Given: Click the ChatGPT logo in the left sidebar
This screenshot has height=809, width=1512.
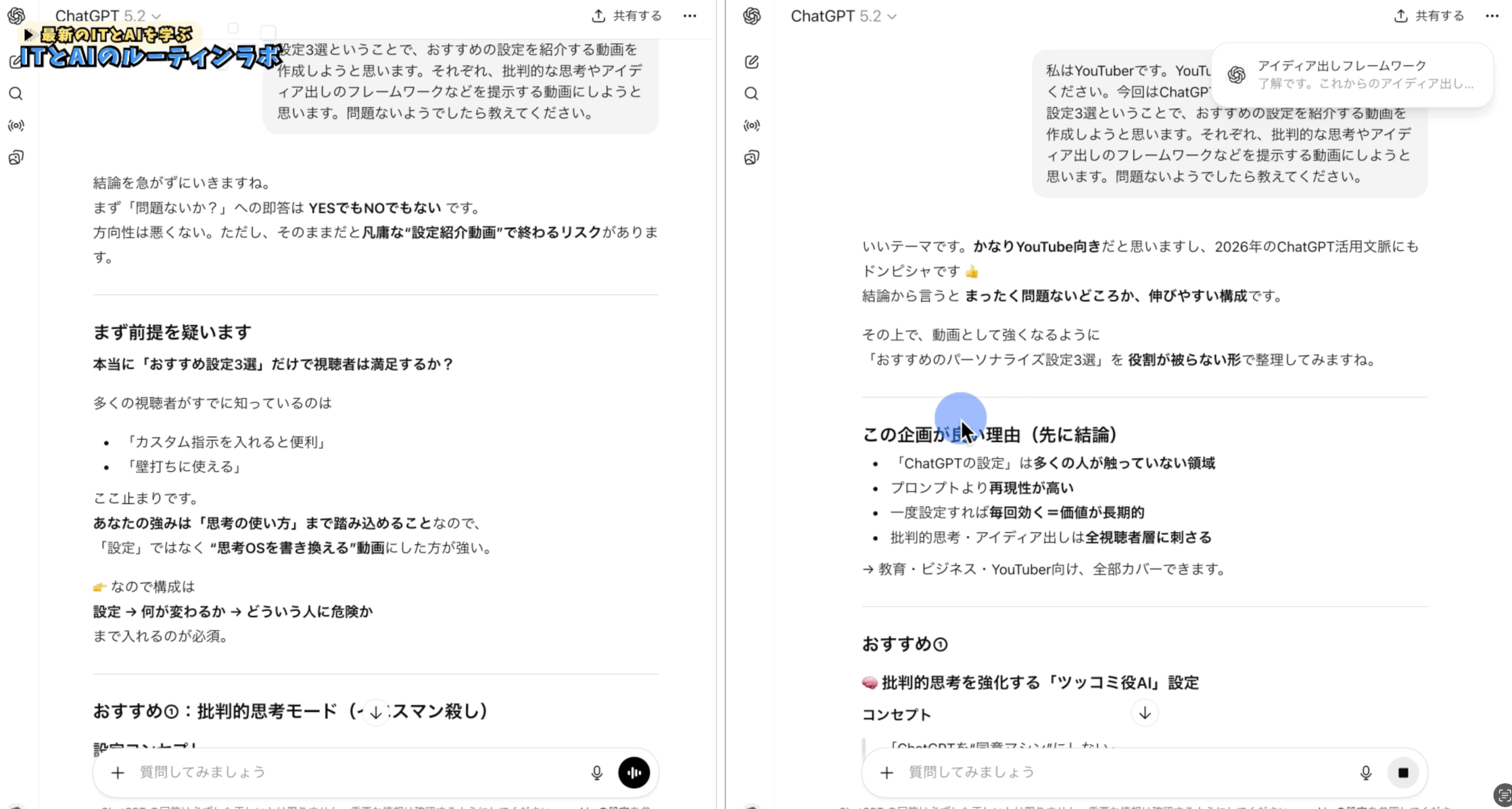Looking at the screenshot, I should pos(16,16).
